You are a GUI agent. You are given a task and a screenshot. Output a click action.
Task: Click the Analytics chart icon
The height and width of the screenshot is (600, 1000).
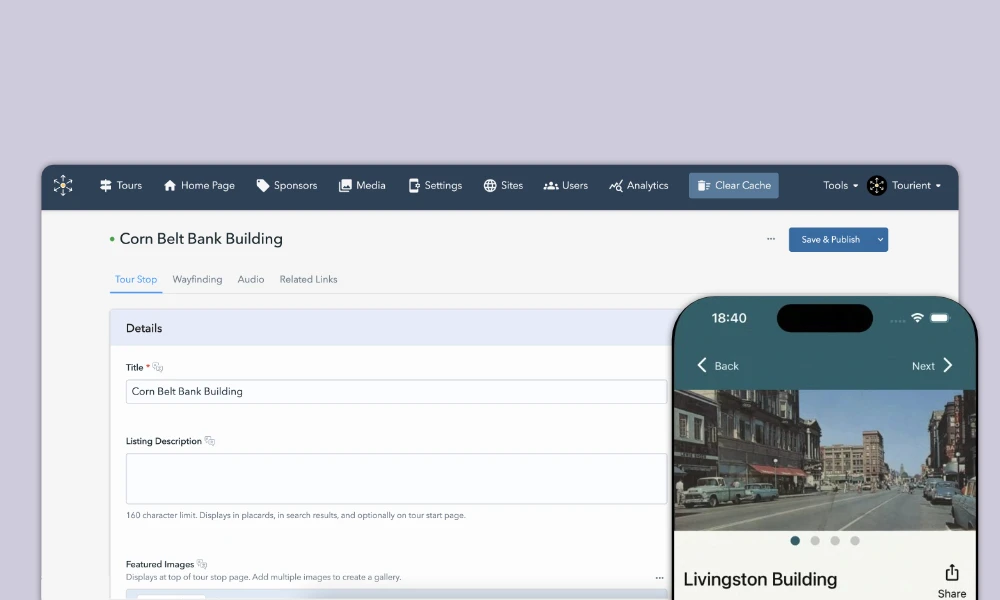(615, 186)
